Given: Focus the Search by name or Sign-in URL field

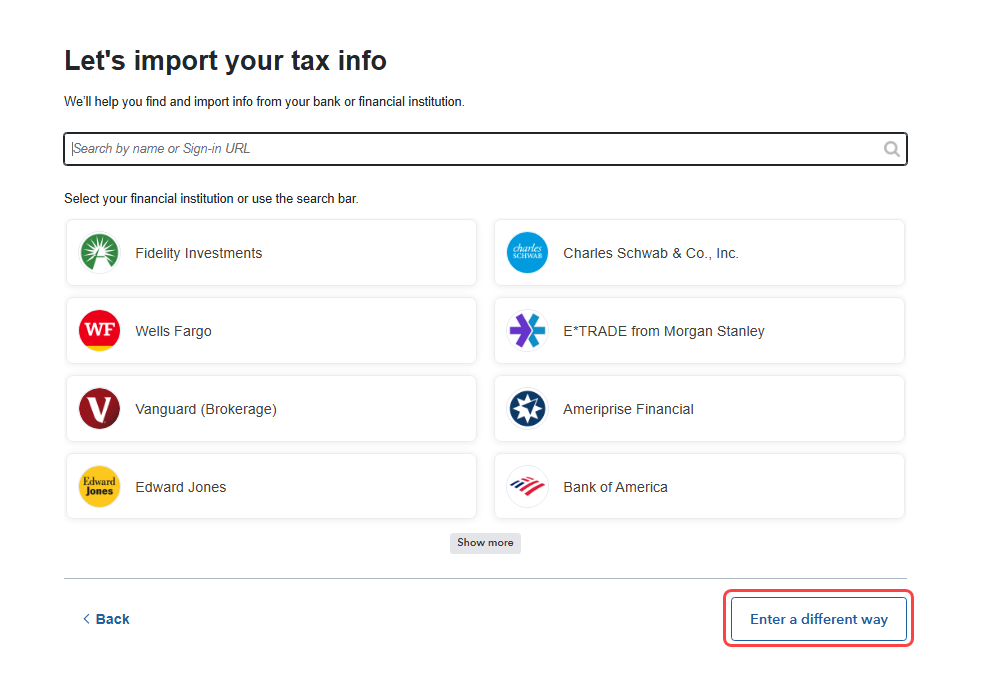Looking at the screenshot, I should click(485, 149).
